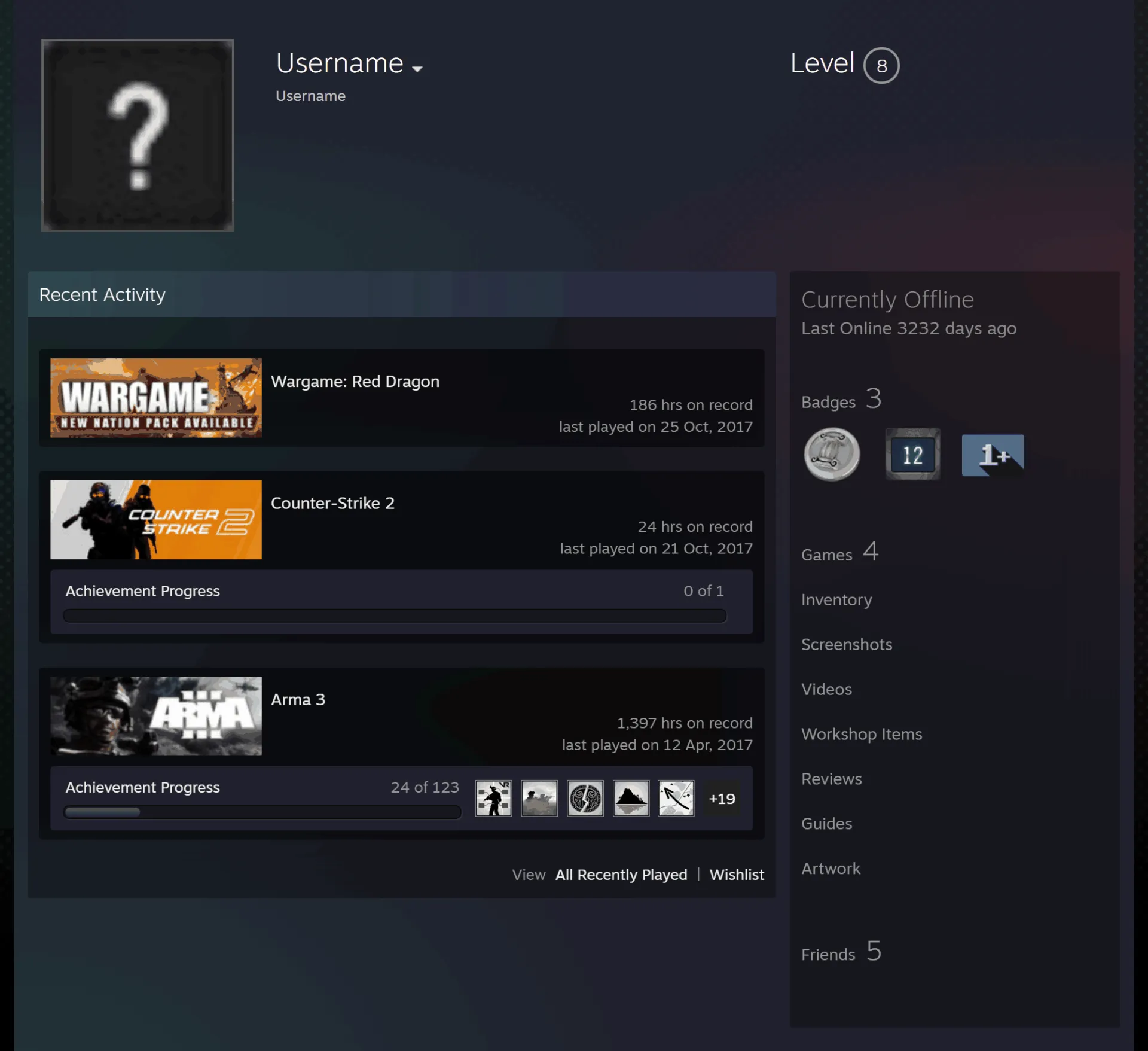Open the Friends 5 list
Viewport: 1148px width, 1051px height.
click(841, 952)
